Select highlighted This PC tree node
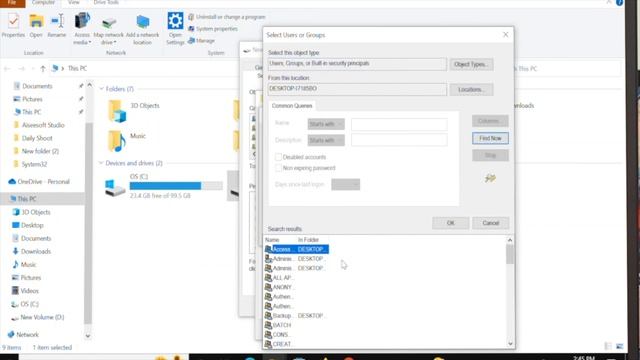Screen dimensions: 640x360 [27, 199]
